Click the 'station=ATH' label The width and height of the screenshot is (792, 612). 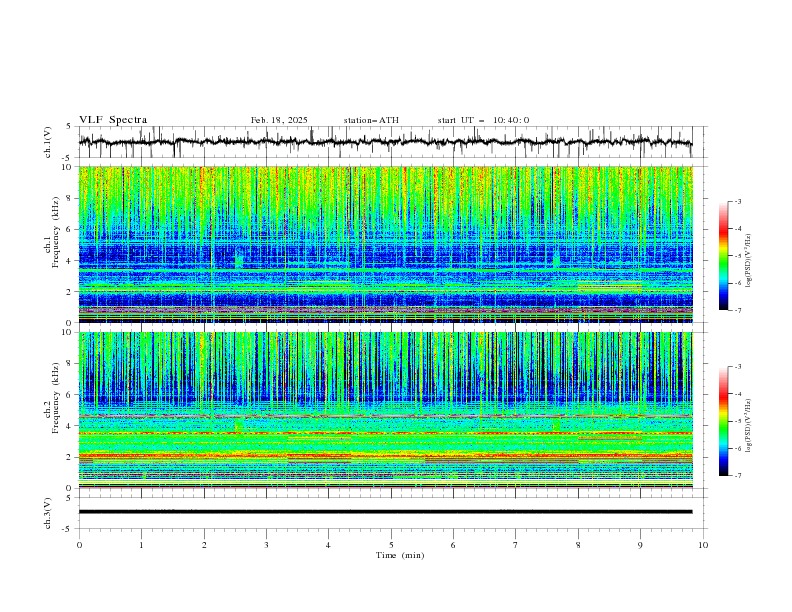pyautogui.click(x=371, y=120)
